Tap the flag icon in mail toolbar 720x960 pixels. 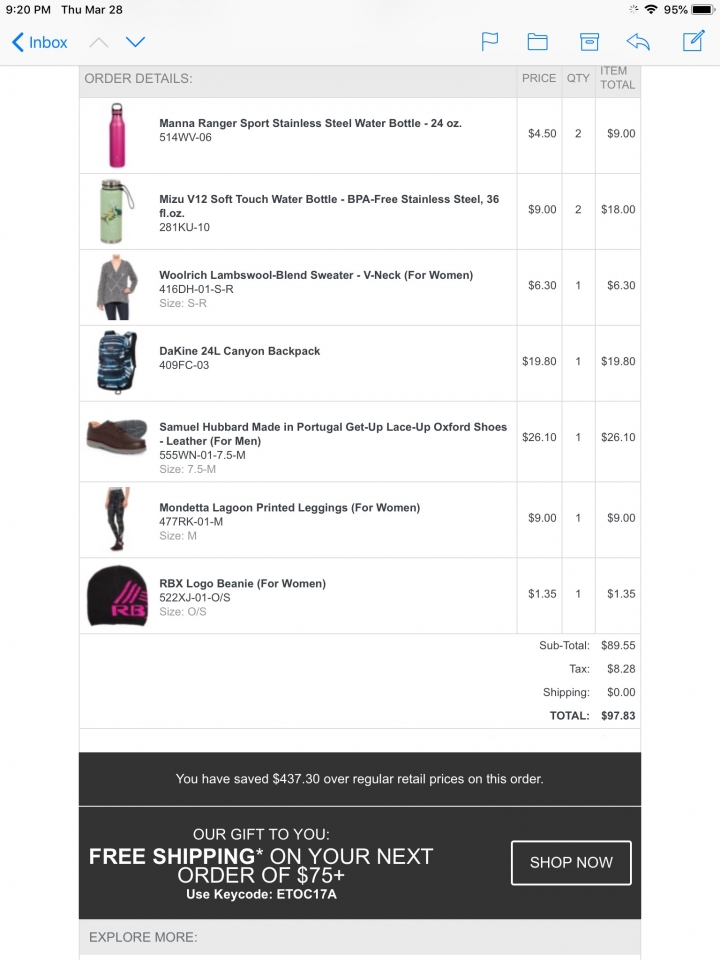(x=490, y=42)
